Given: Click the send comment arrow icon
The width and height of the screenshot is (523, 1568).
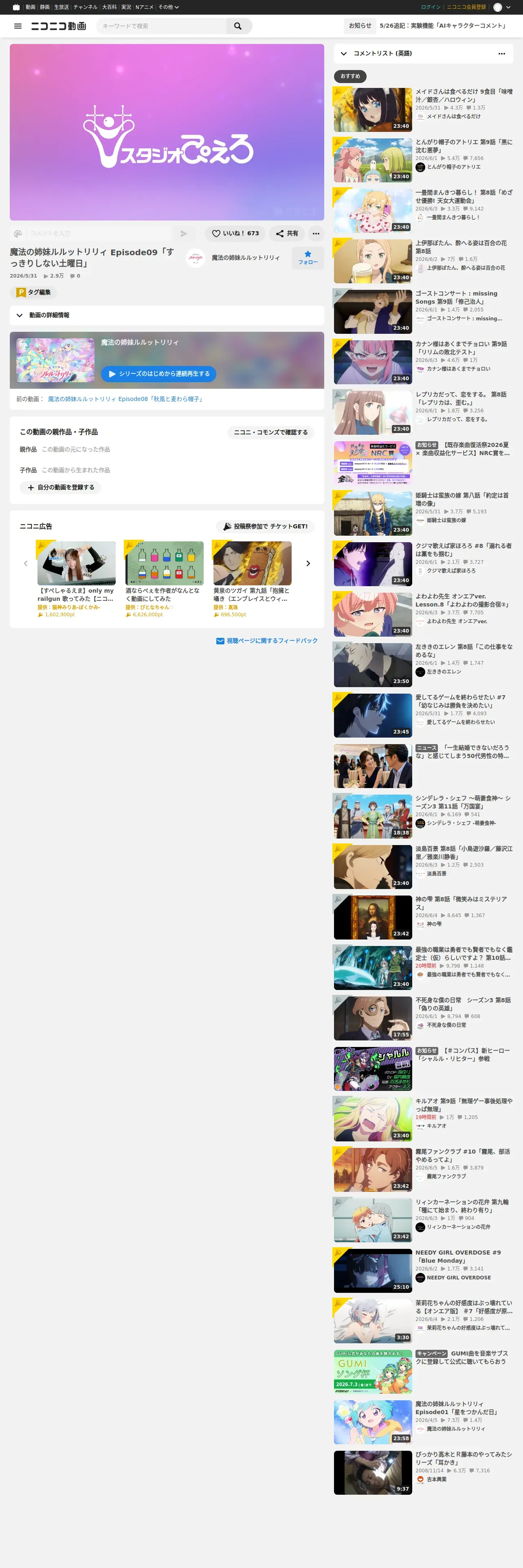Looking at the screenshot, I should pos(184,234).
